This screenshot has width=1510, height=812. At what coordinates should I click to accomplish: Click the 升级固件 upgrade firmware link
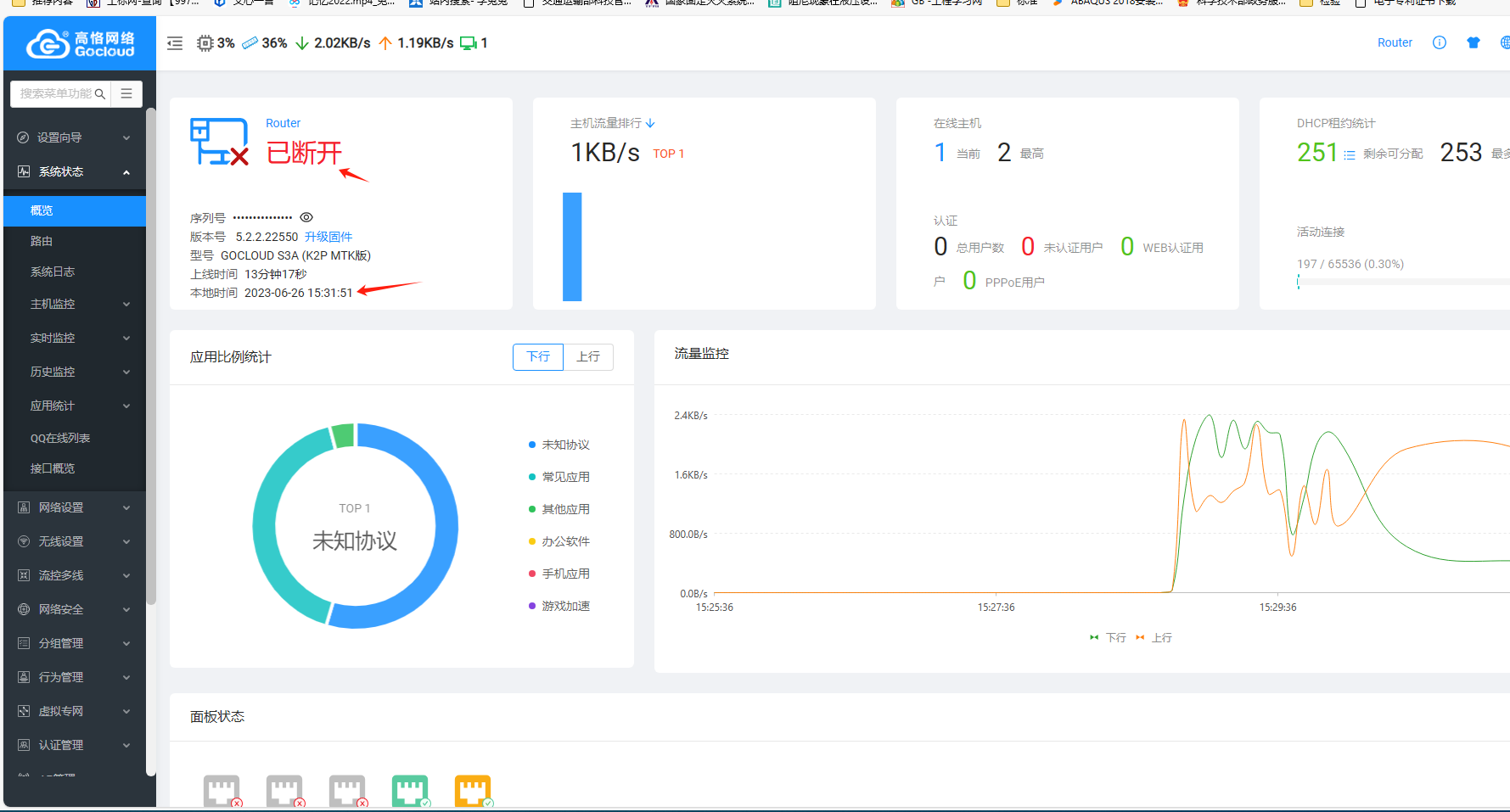pos(328,237)
